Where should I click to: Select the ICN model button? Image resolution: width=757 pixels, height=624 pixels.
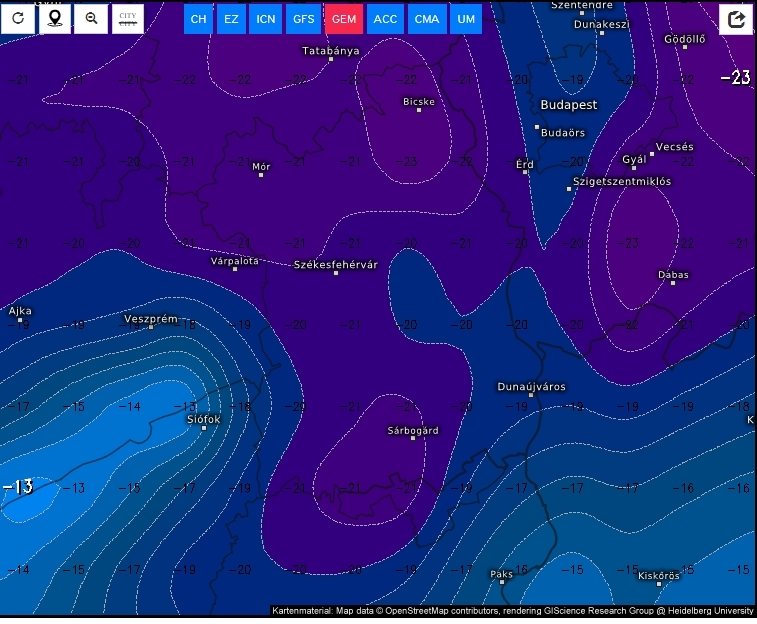pyautogui.click(x=265, y=19)
